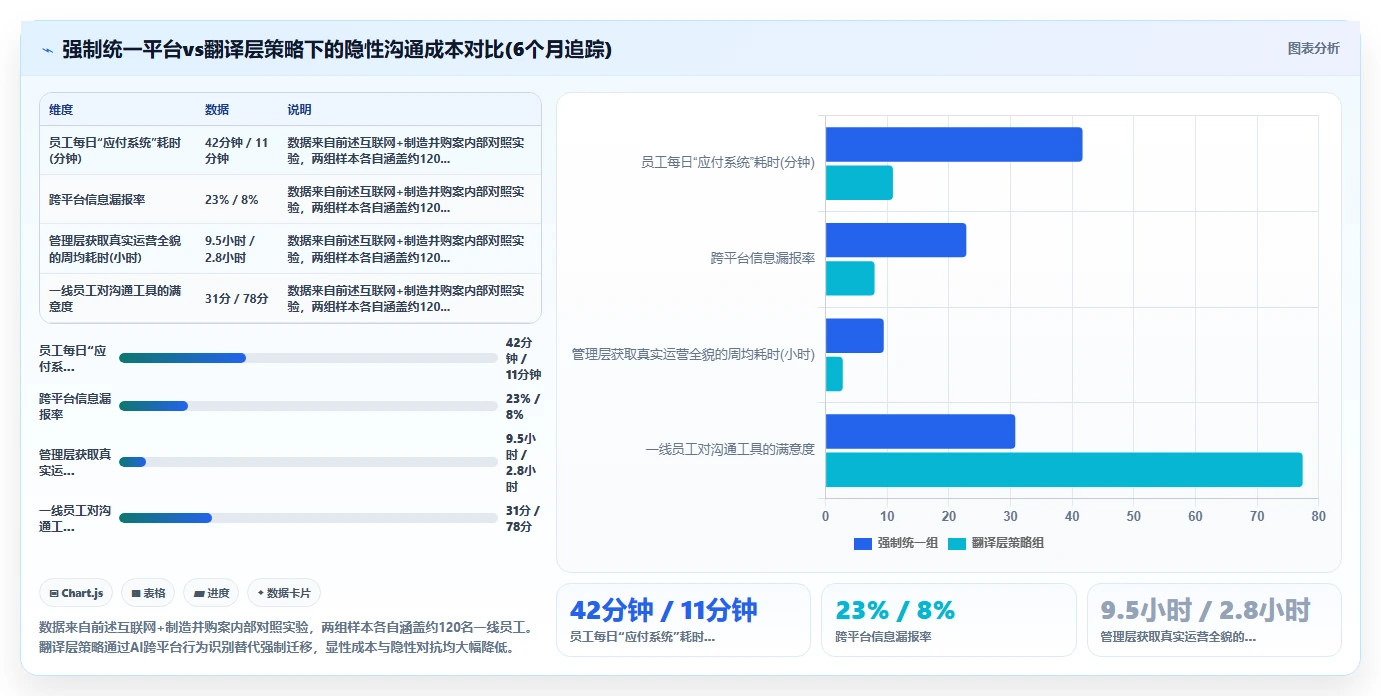
Task: Open the 图表分析 label in header
Action: 1313,49
